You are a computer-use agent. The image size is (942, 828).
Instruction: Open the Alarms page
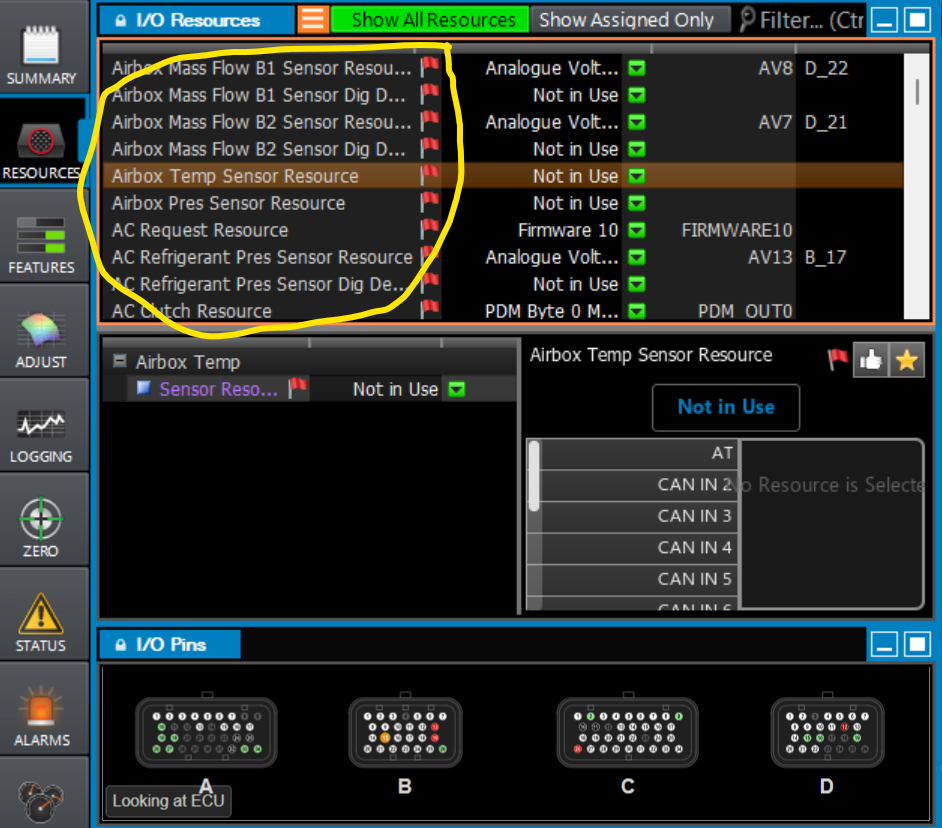[x=41, y=718]
